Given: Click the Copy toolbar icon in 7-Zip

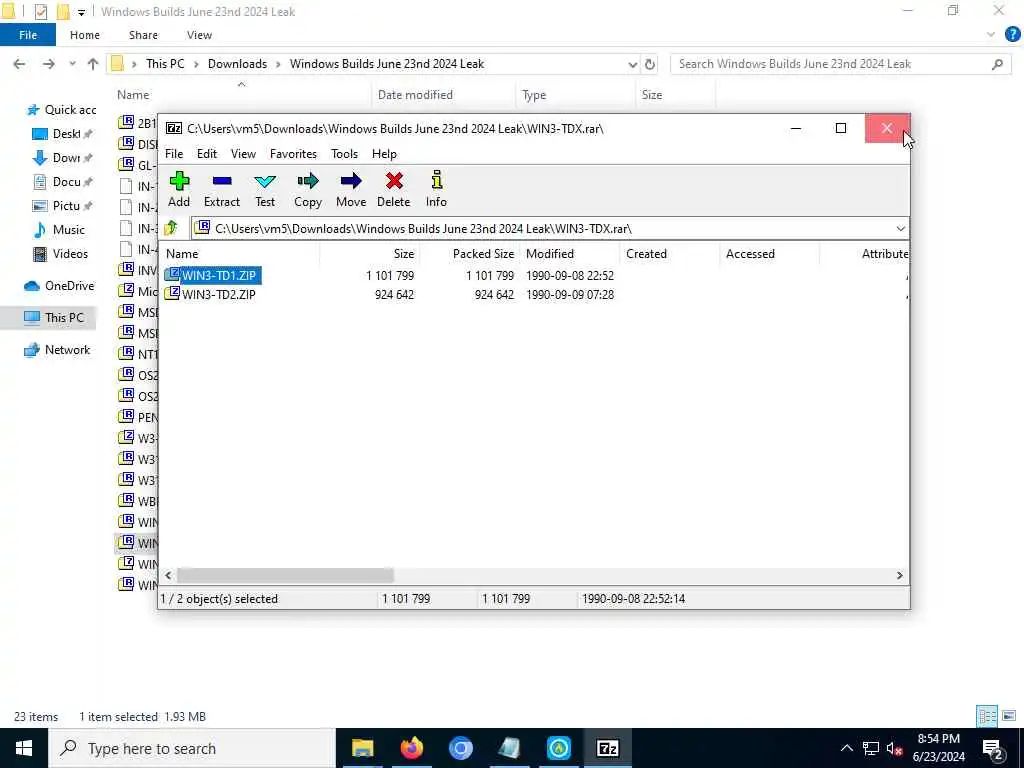Looking at the screenshot, I should (308, 189).
